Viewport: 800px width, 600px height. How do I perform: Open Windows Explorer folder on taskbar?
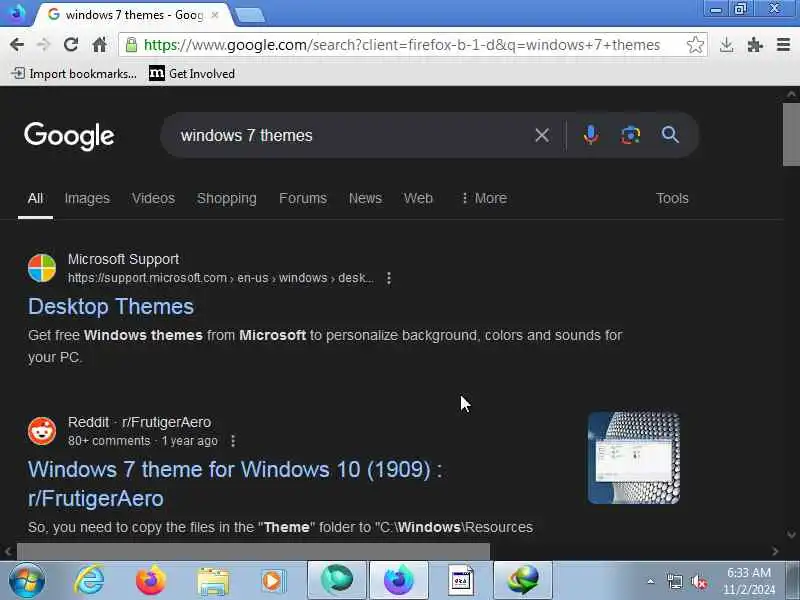213,581
